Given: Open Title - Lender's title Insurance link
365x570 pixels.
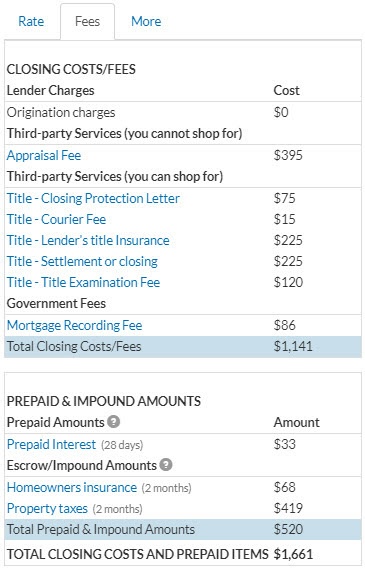Looking at the screenshot, I should coord(88,240).
